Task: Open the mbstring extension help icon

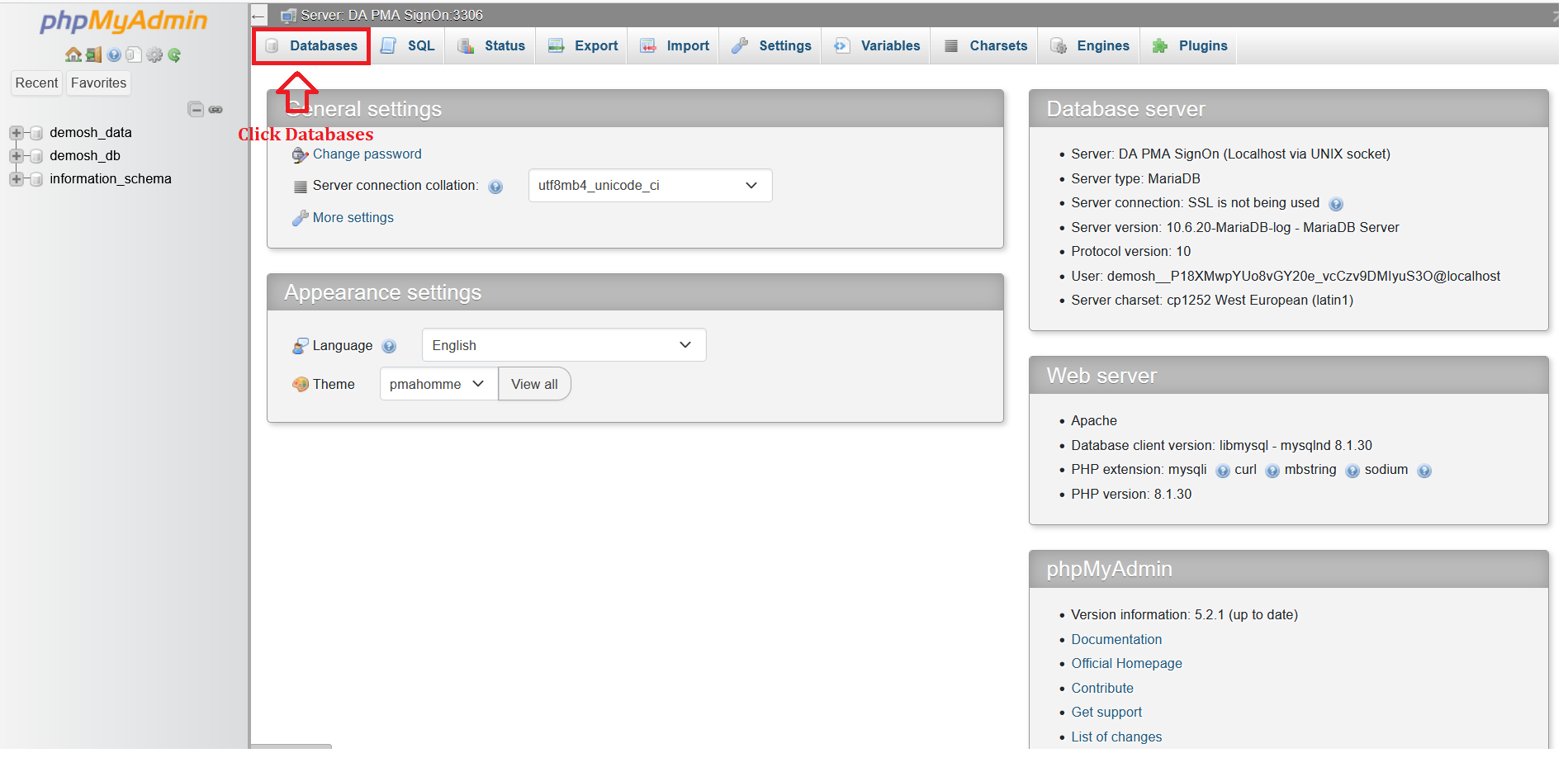Action: click(x=1352, y=471)
